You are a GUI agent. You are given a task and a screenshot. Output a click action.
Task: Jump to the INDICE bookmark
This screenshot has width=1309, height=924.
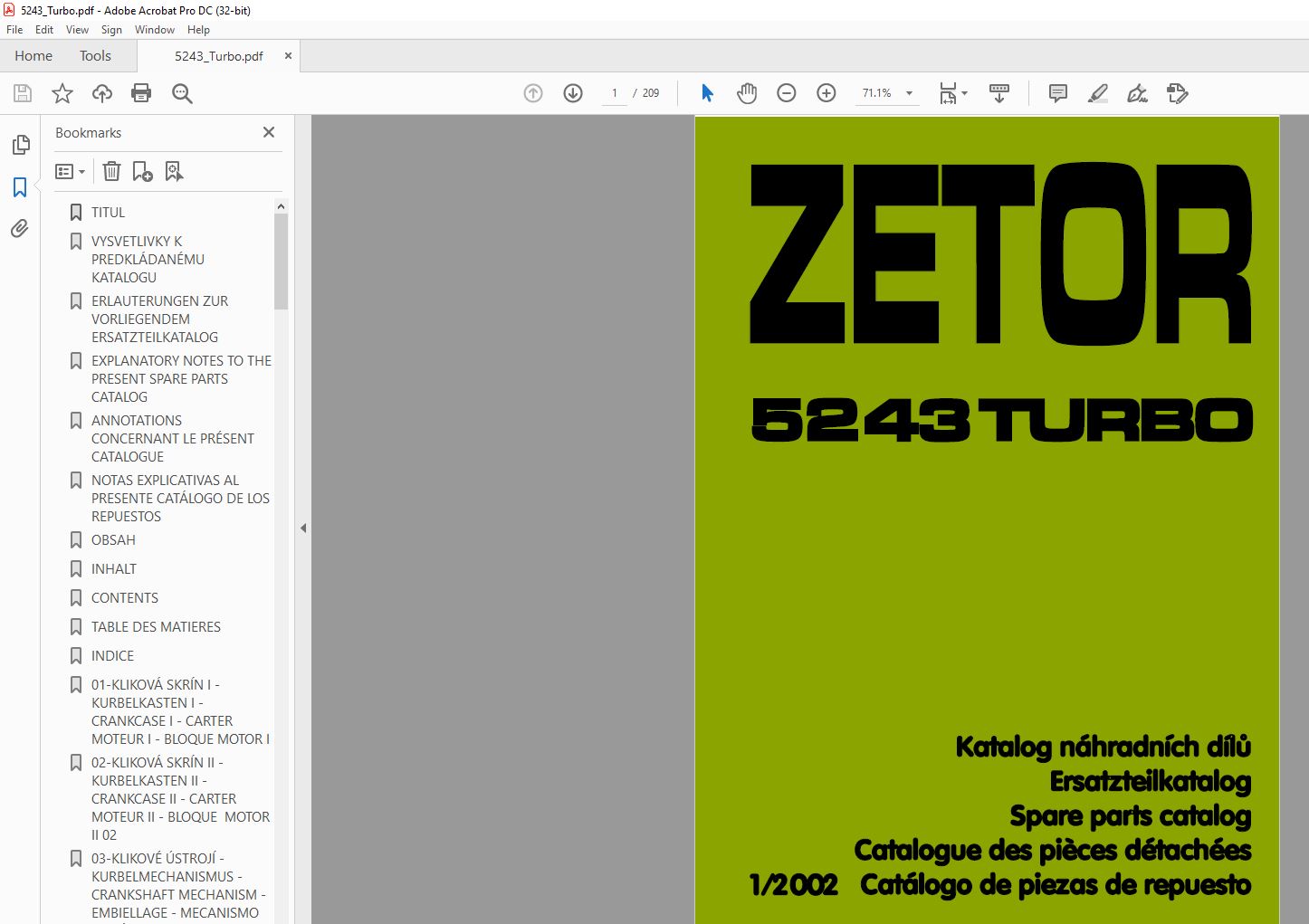[x=112, y=655]
